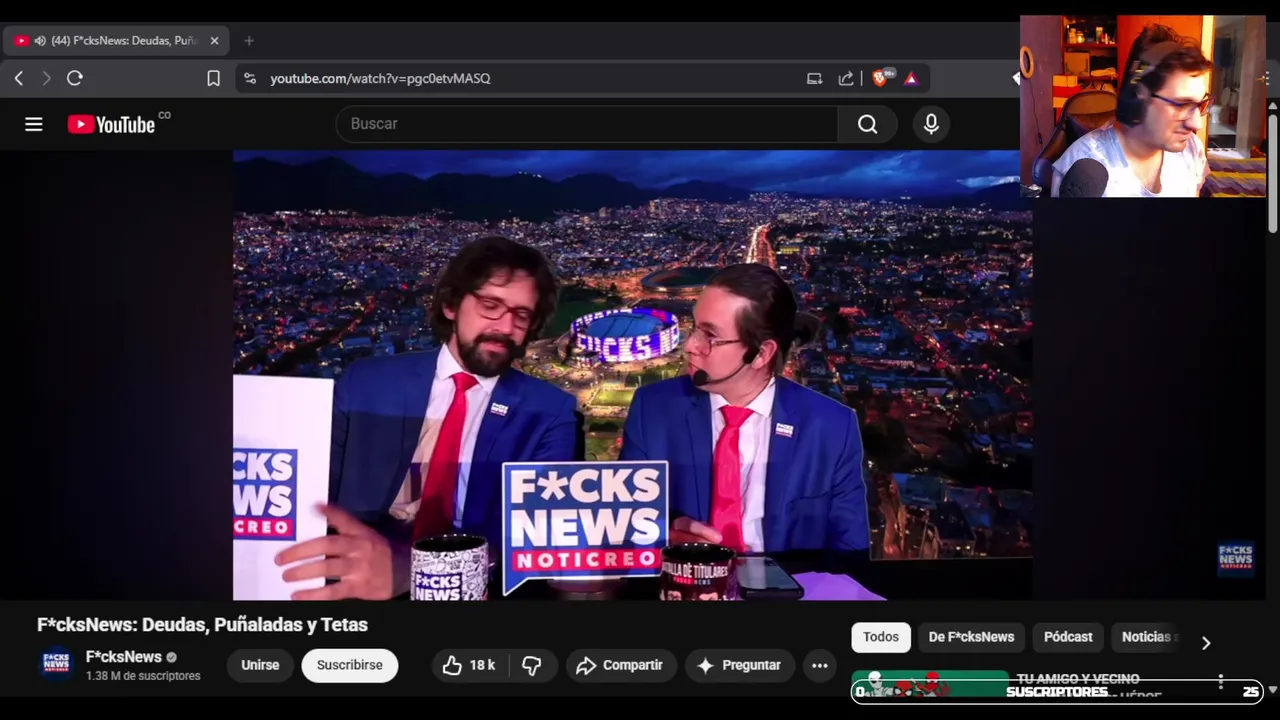Select the Pódcast filter chip

(1068, 637)
